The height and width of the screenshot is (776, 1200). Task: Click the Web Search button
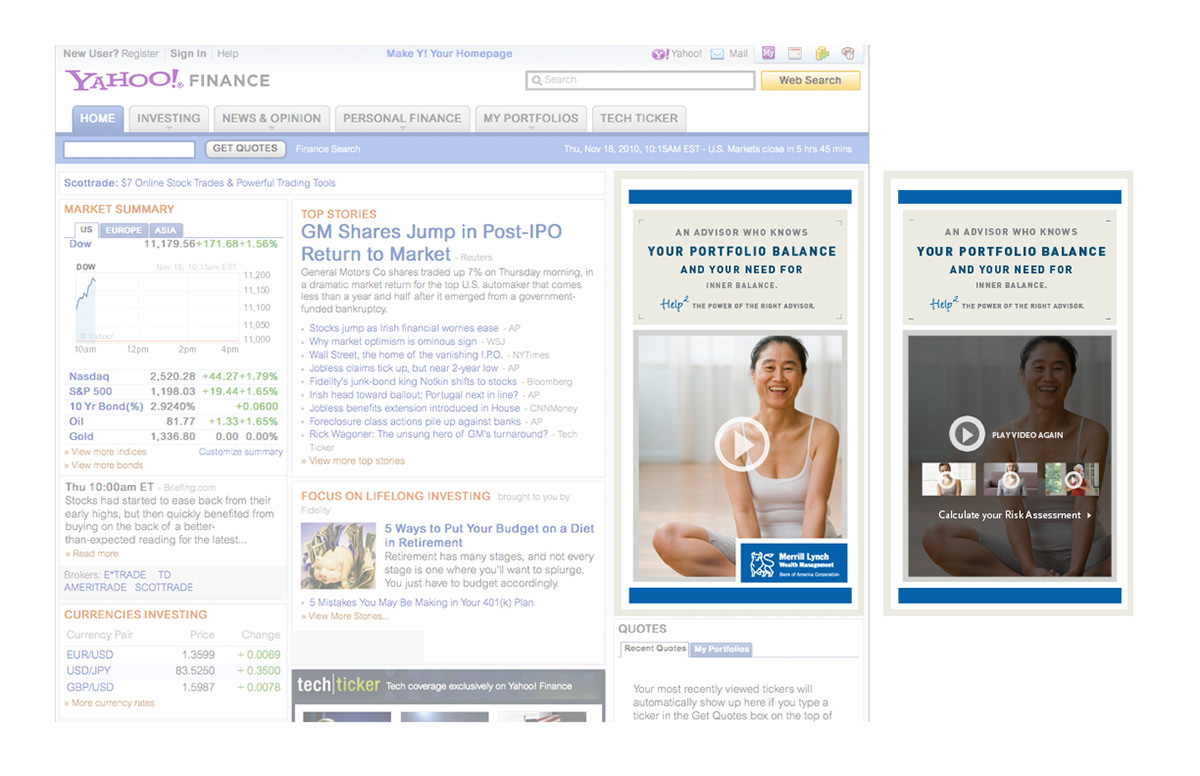[810, 81]
